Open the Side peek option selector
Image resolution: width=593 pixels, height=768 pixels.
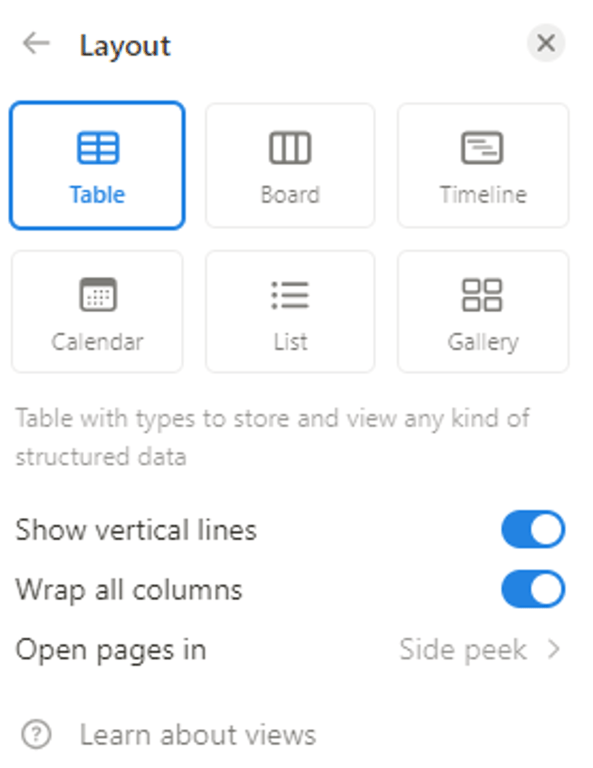coord(480,650)
